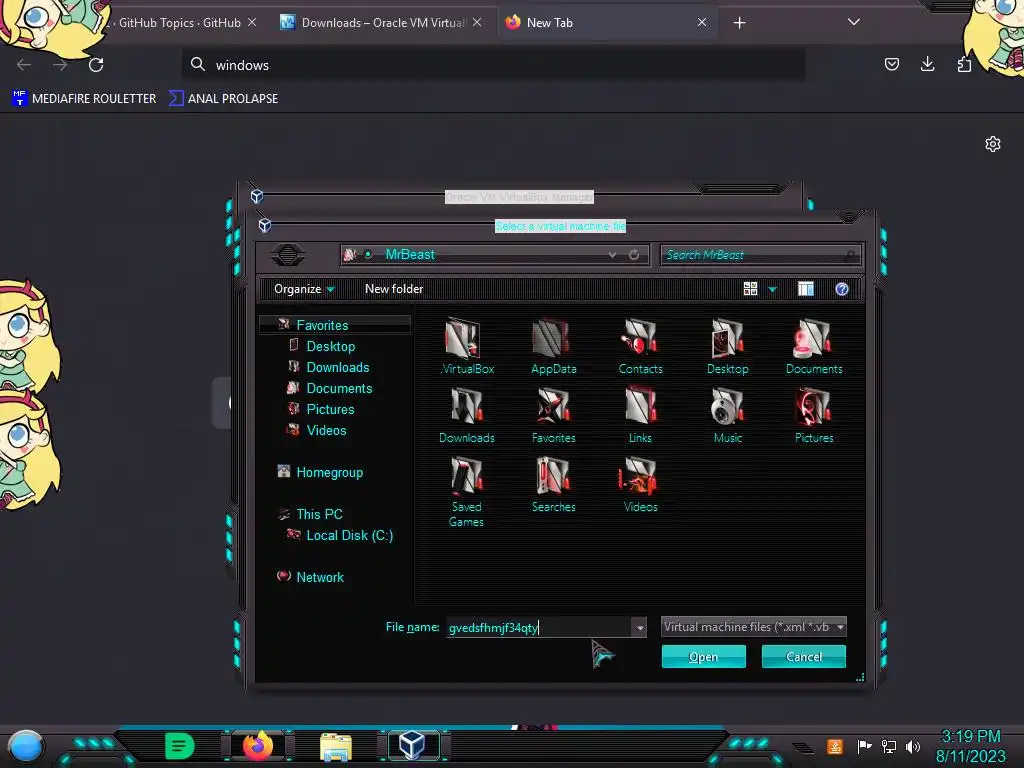Click the taskbar clock and date
Image resolution: width=1024 pixels, height=768 pixels.
(x=970, y=746)
